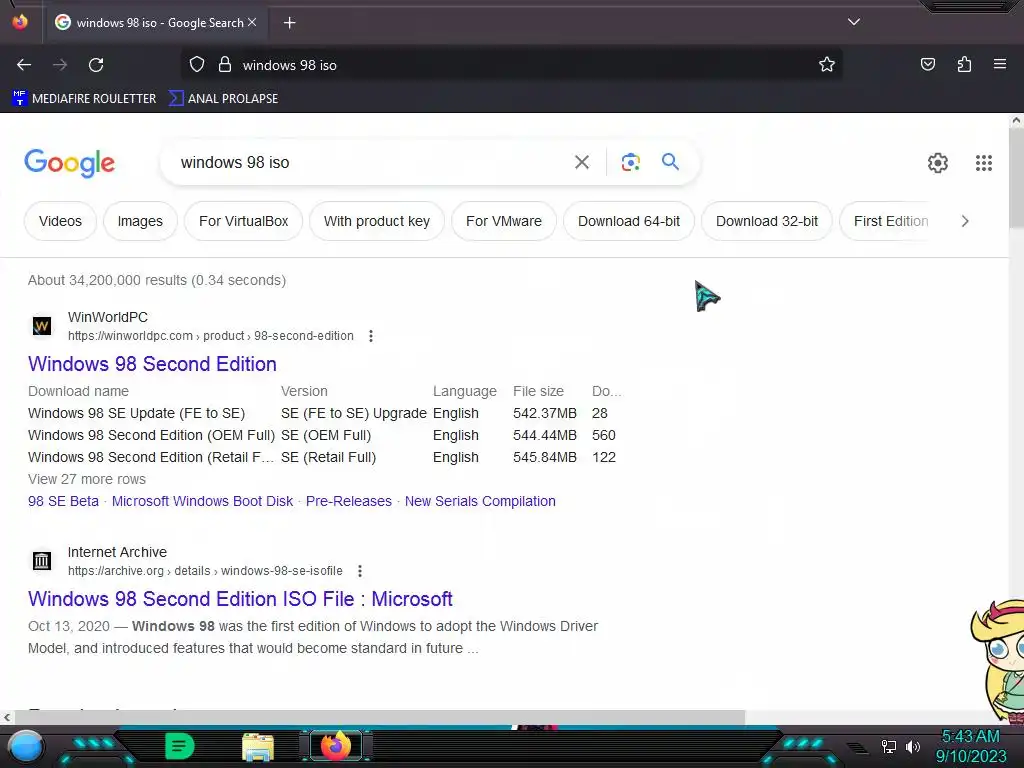The height and width of the screenshot is (768, 1024).
Task: Click the horizontal scrollbar left arrow
Action: pyautogui.click(x=7, y=717)
